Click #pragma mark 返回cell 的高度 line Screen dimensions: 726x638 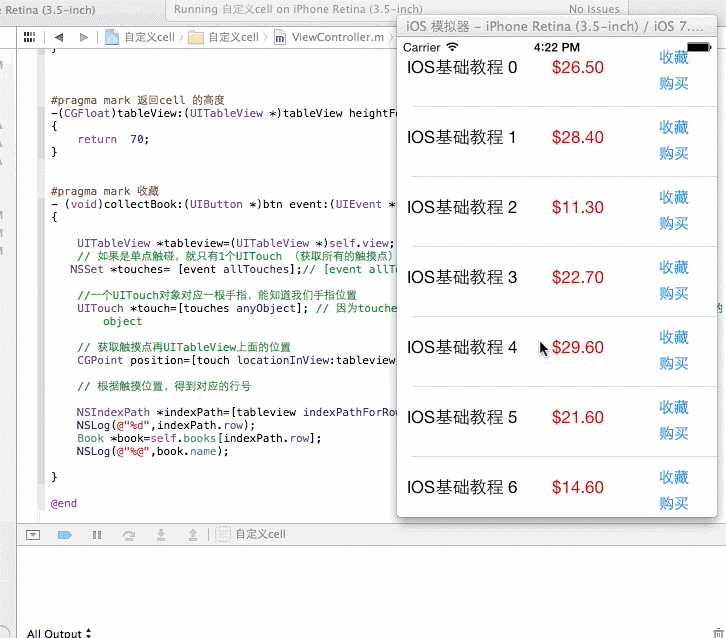(x=138, y=100)
